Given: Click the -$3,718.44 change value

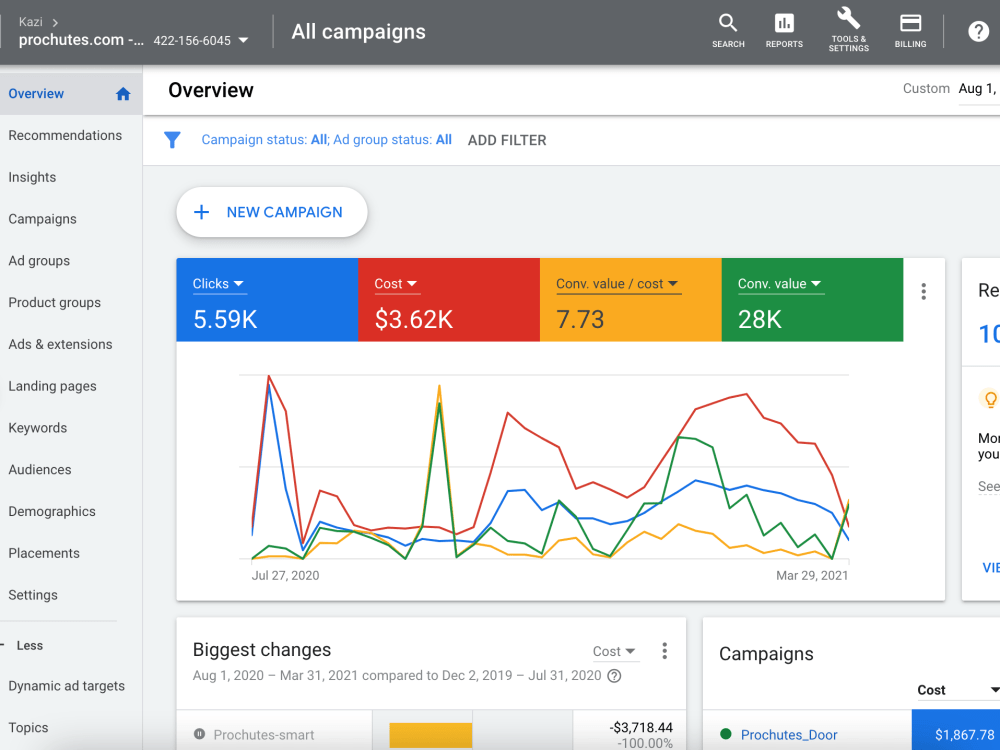Looking at the screenshot, I should click(x=641, y=728).
